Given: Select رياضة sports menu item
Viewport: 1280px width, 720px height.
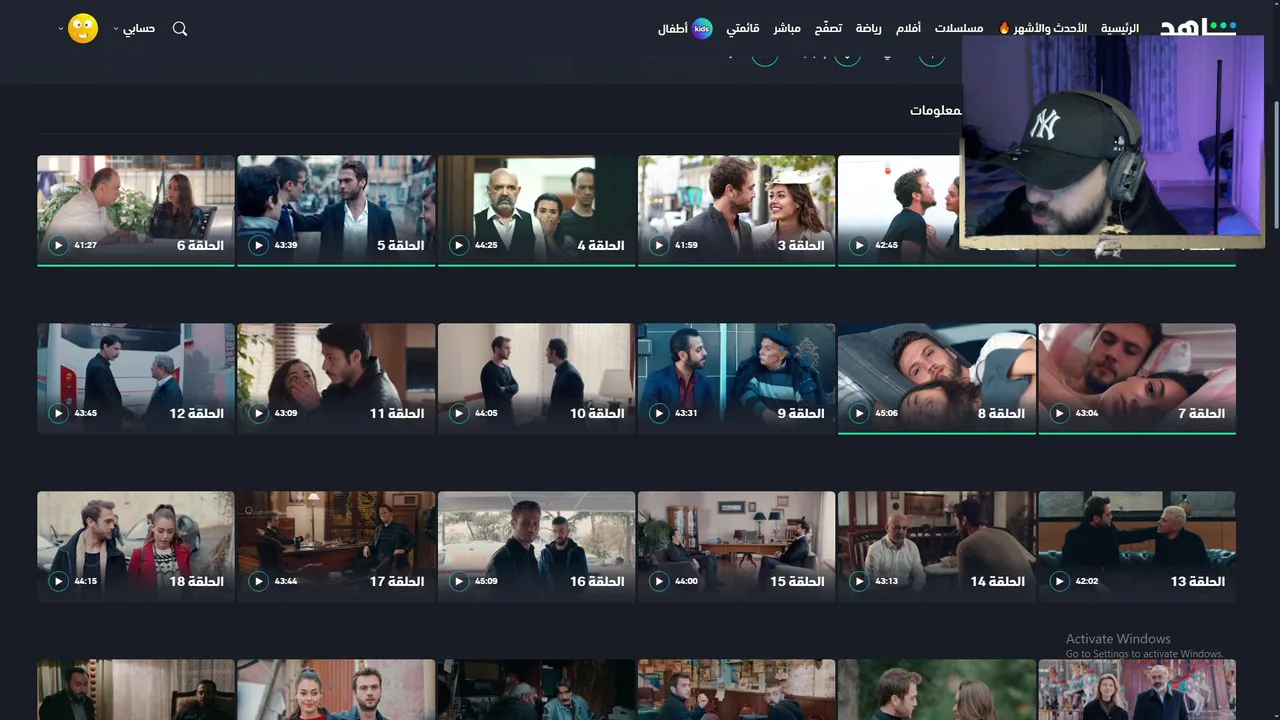Looking at the screenshot, I should pos(869,28).
